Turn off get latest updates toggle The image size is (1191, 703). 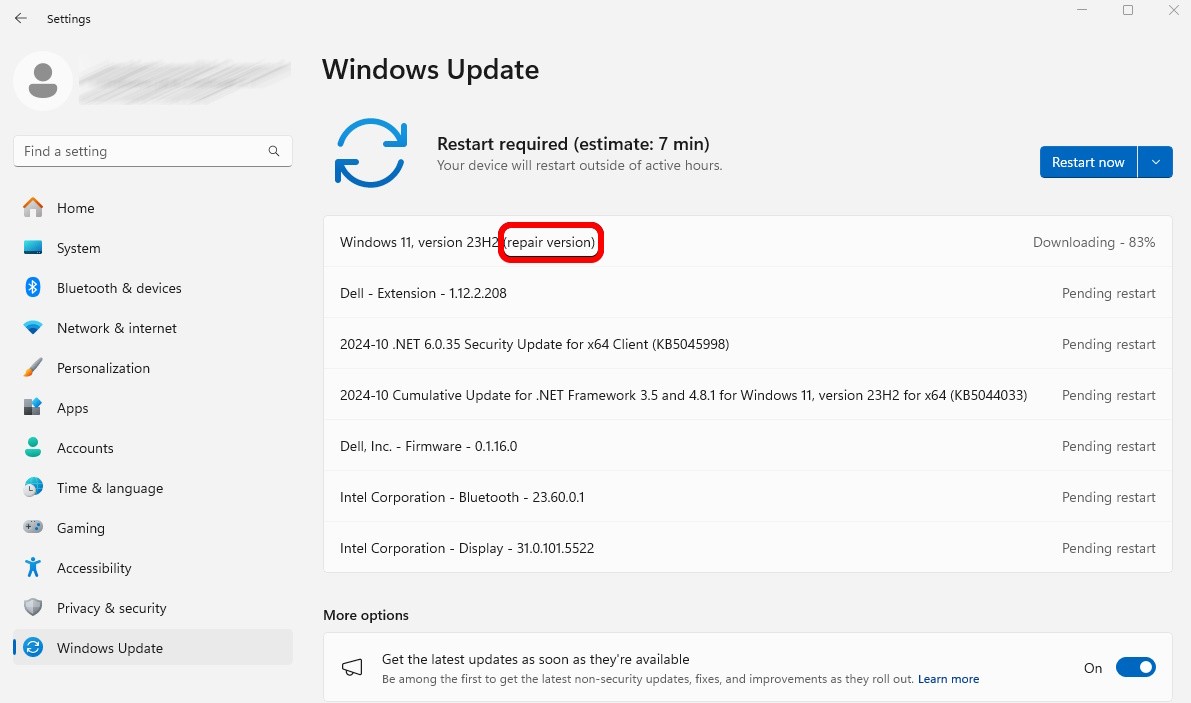click(1135, 667)
